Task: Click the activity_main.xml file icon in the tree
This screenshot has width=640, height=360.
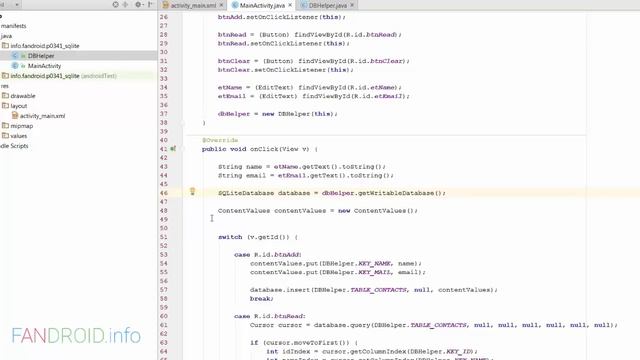Action: [15, 116]
